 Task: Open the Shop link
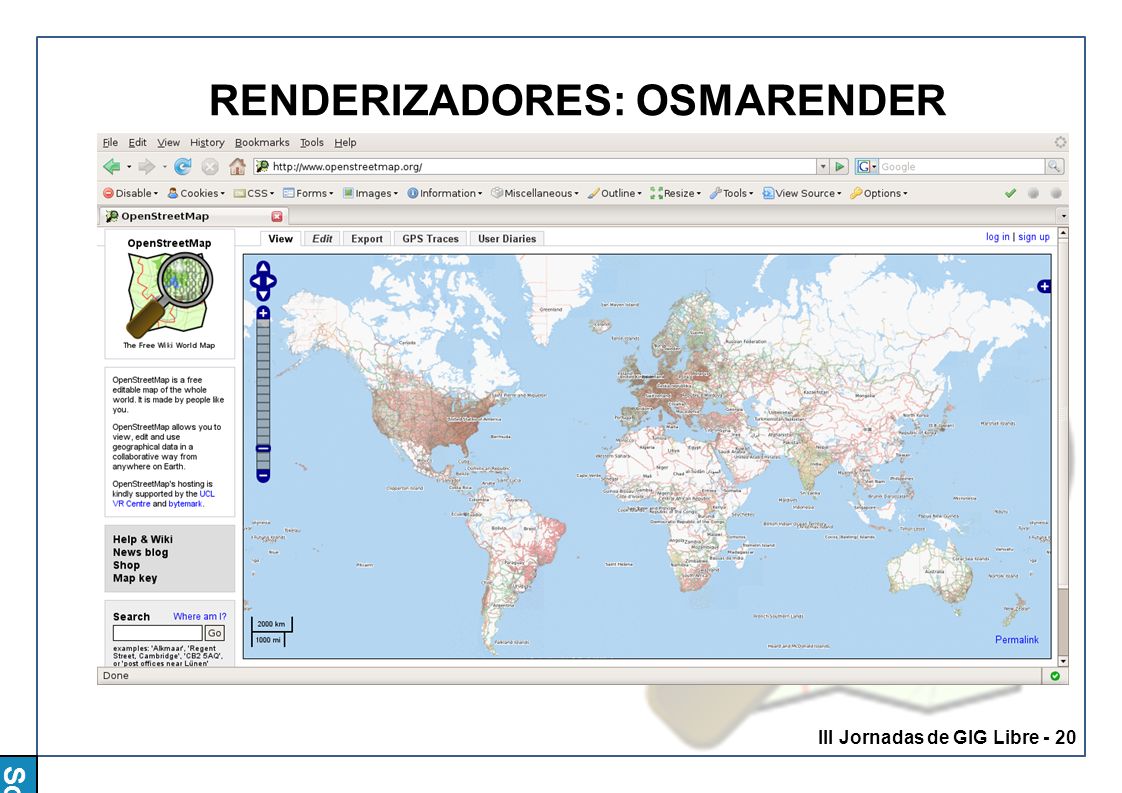126,565
